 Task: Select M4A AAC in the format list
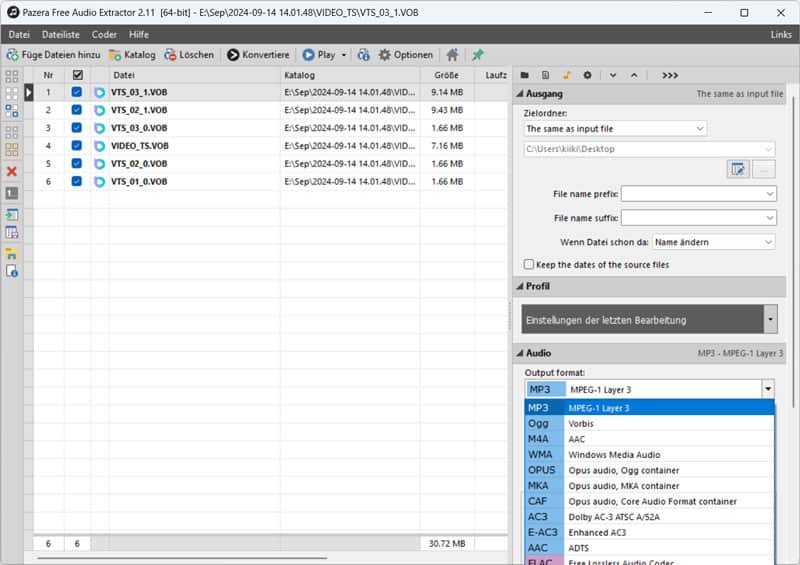coord(649,439)
